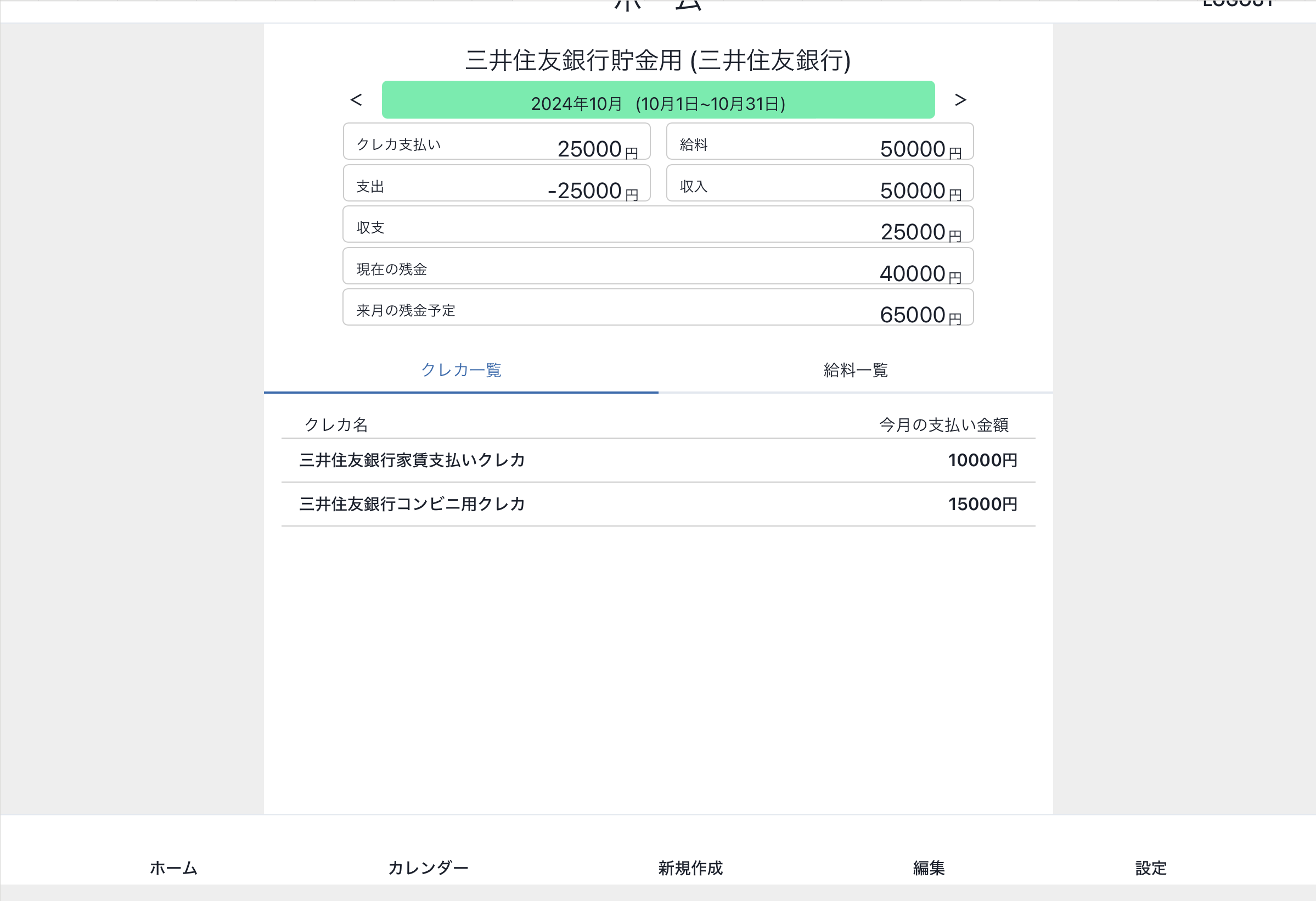
Task: Go to previous month with the left arrow
Action: tap(356, 100)
